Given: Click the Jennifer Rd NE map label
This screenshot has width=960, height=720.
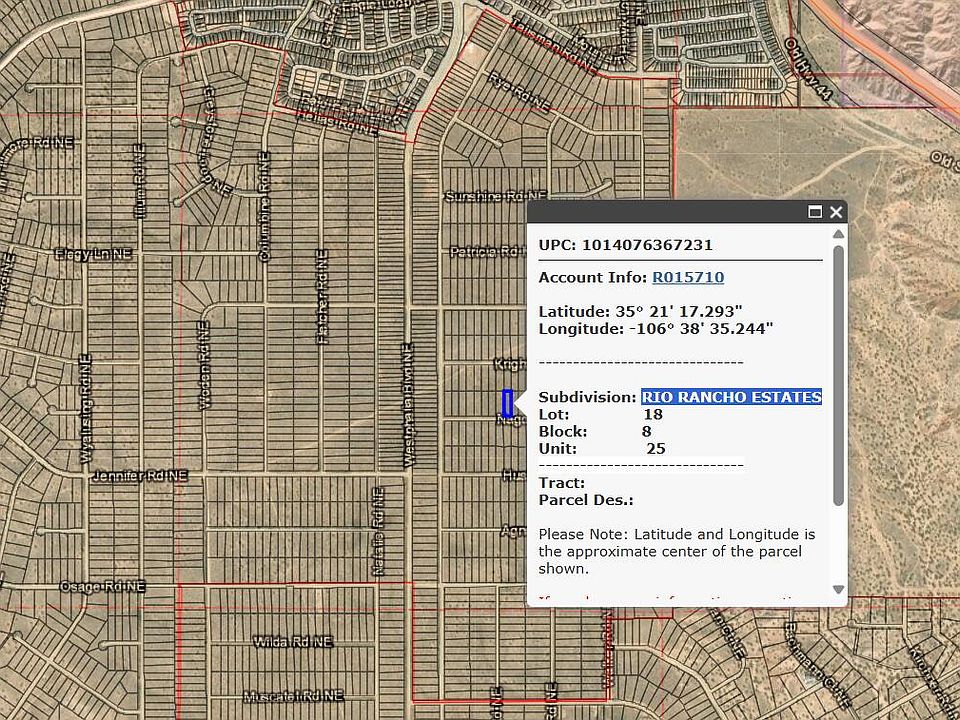Looking at the screenshot, I should coord(140,476).
